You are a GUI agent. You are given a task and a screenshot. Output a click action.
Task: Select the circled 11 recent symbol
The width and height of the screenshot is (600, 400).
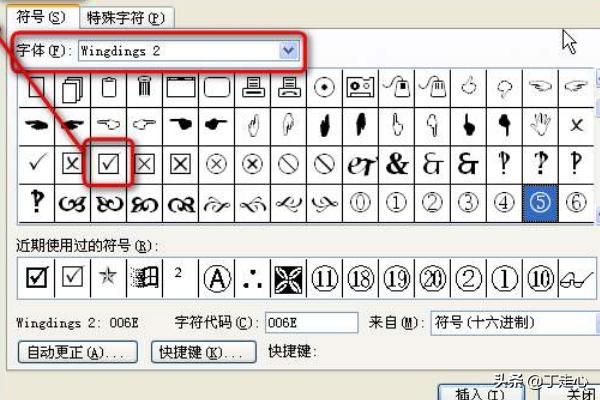click(x=324, y=278)
